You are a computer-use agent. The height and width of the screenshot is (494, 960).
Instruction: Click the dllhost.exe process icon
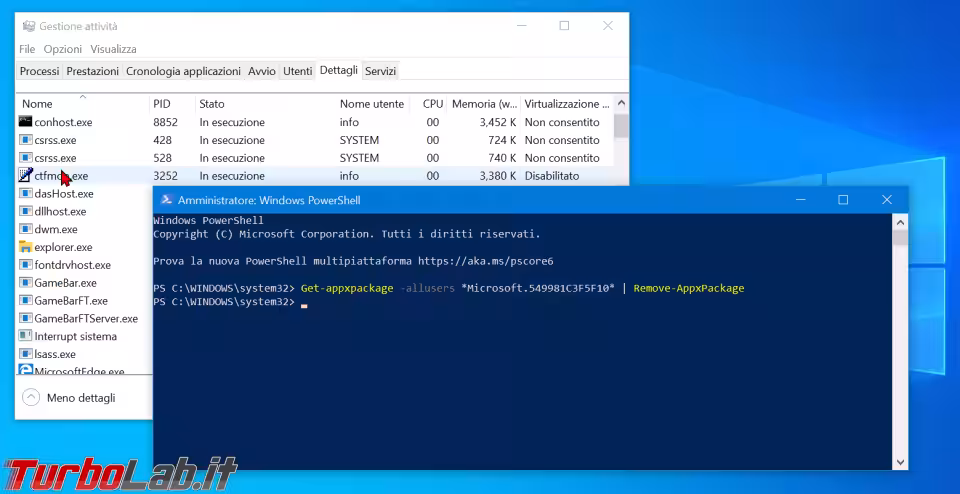(x=25, y=211)
